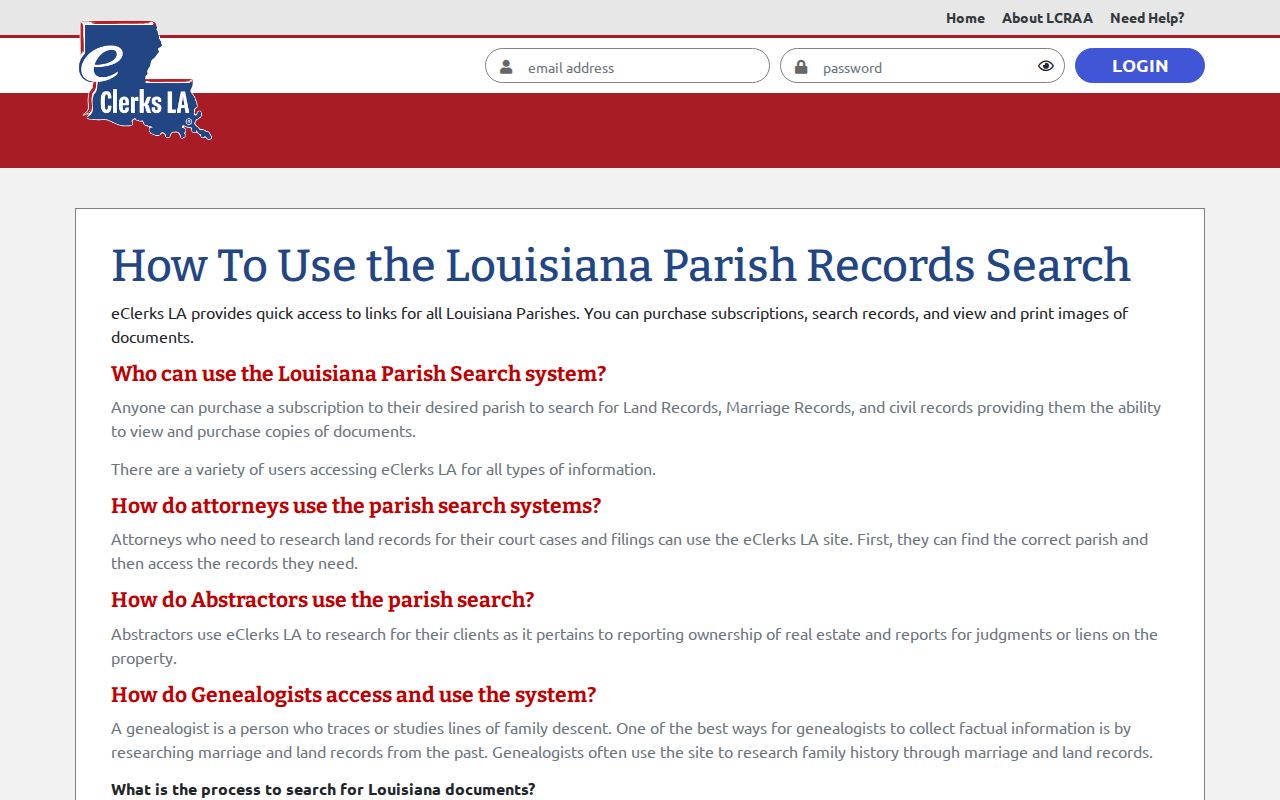The height and width of the screenshot is (800, 1280).
Task: Click the sentence "There are a variety of users accessing eClerks LA"
Action: 383,469
